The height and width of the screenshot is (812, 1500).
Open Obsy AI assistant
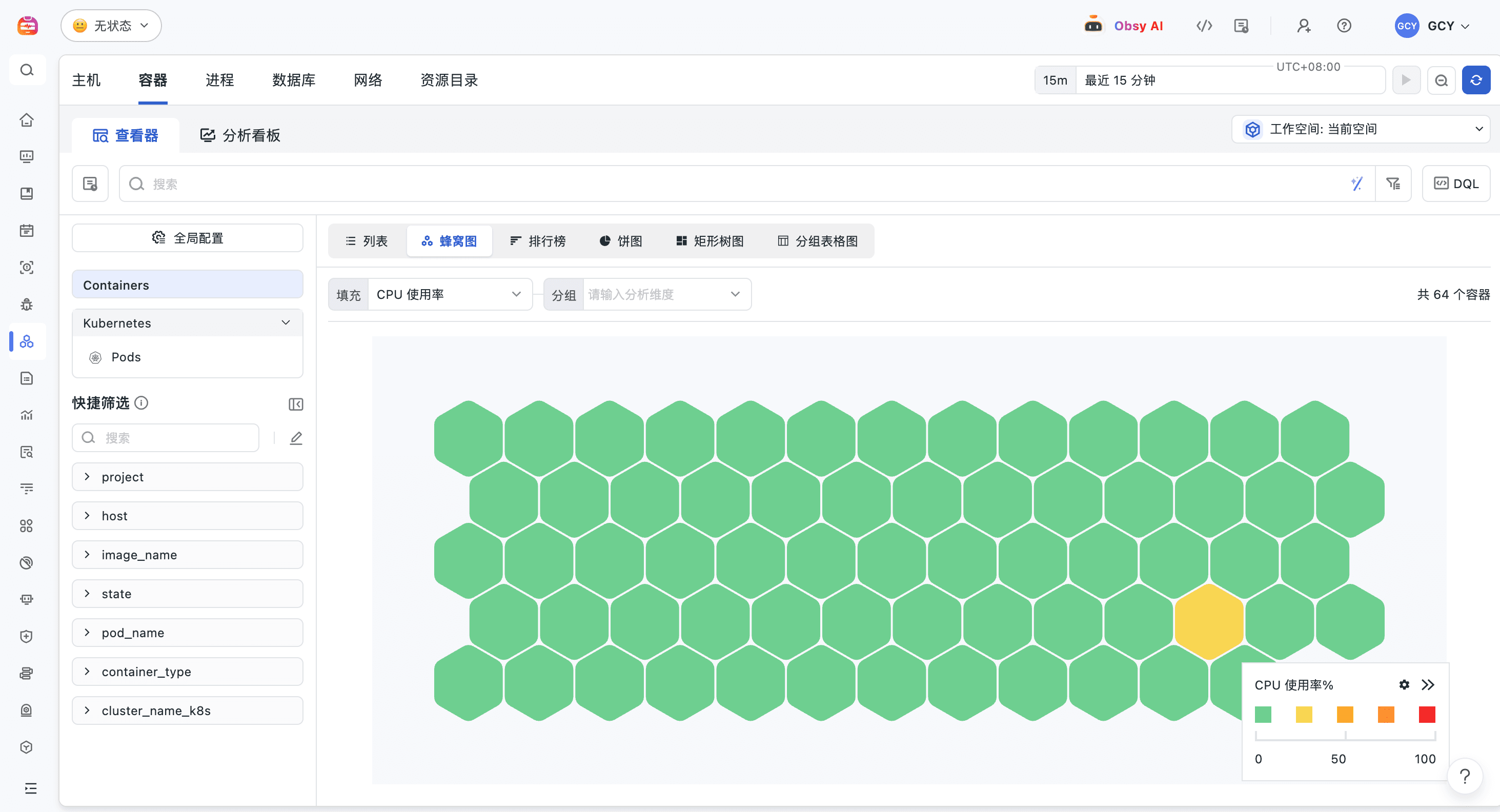(1123, 26)
